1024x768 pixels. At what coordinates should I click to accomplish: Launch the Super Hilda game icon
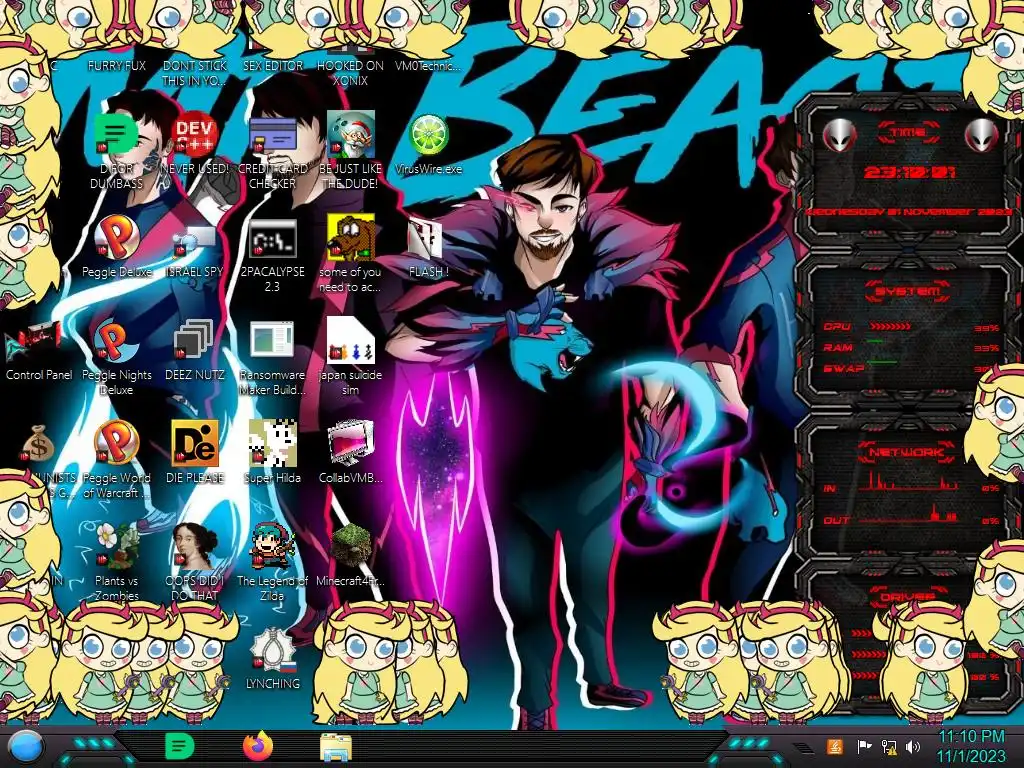[x=272, y=444]
